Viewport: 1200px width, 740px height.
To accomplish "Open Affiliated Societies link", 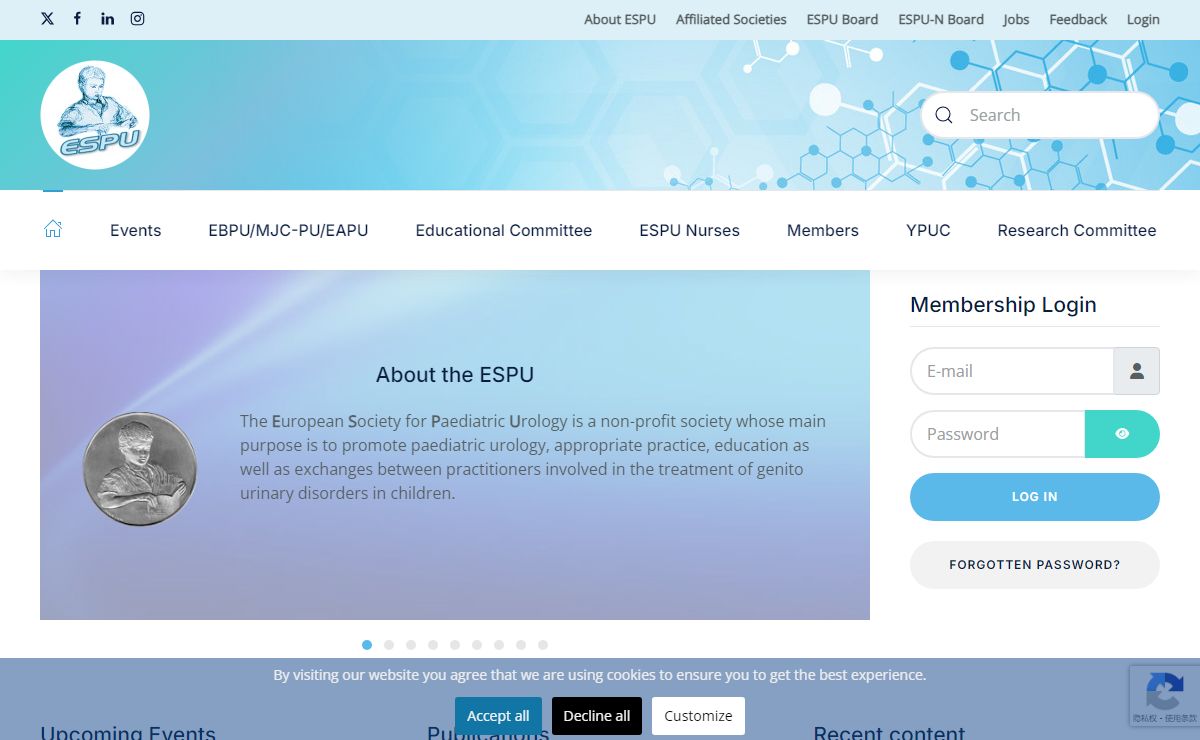I will (x=731, y=19).
